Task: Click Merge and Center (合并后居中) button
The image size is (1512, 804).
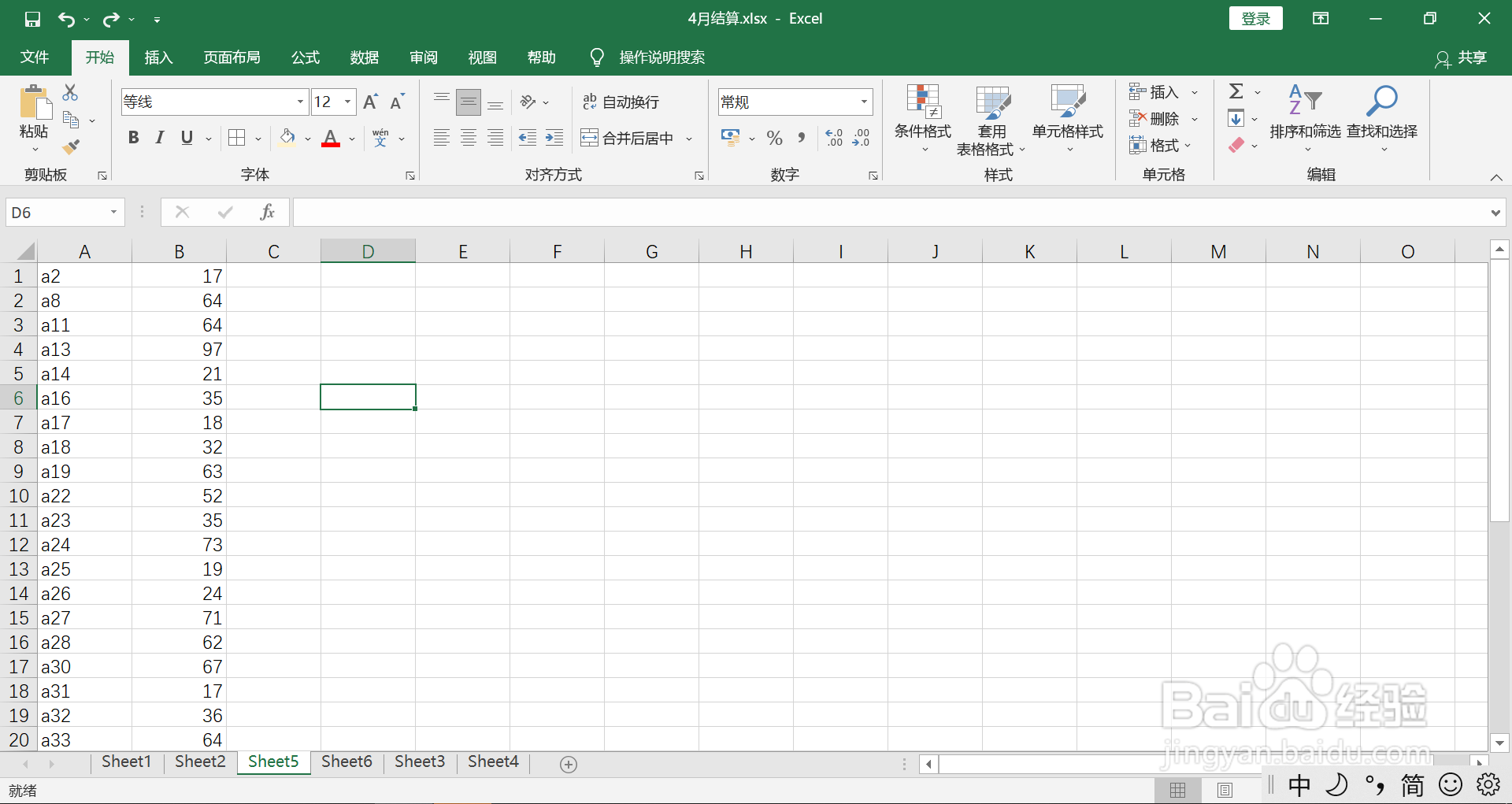Action: (628, 139)
